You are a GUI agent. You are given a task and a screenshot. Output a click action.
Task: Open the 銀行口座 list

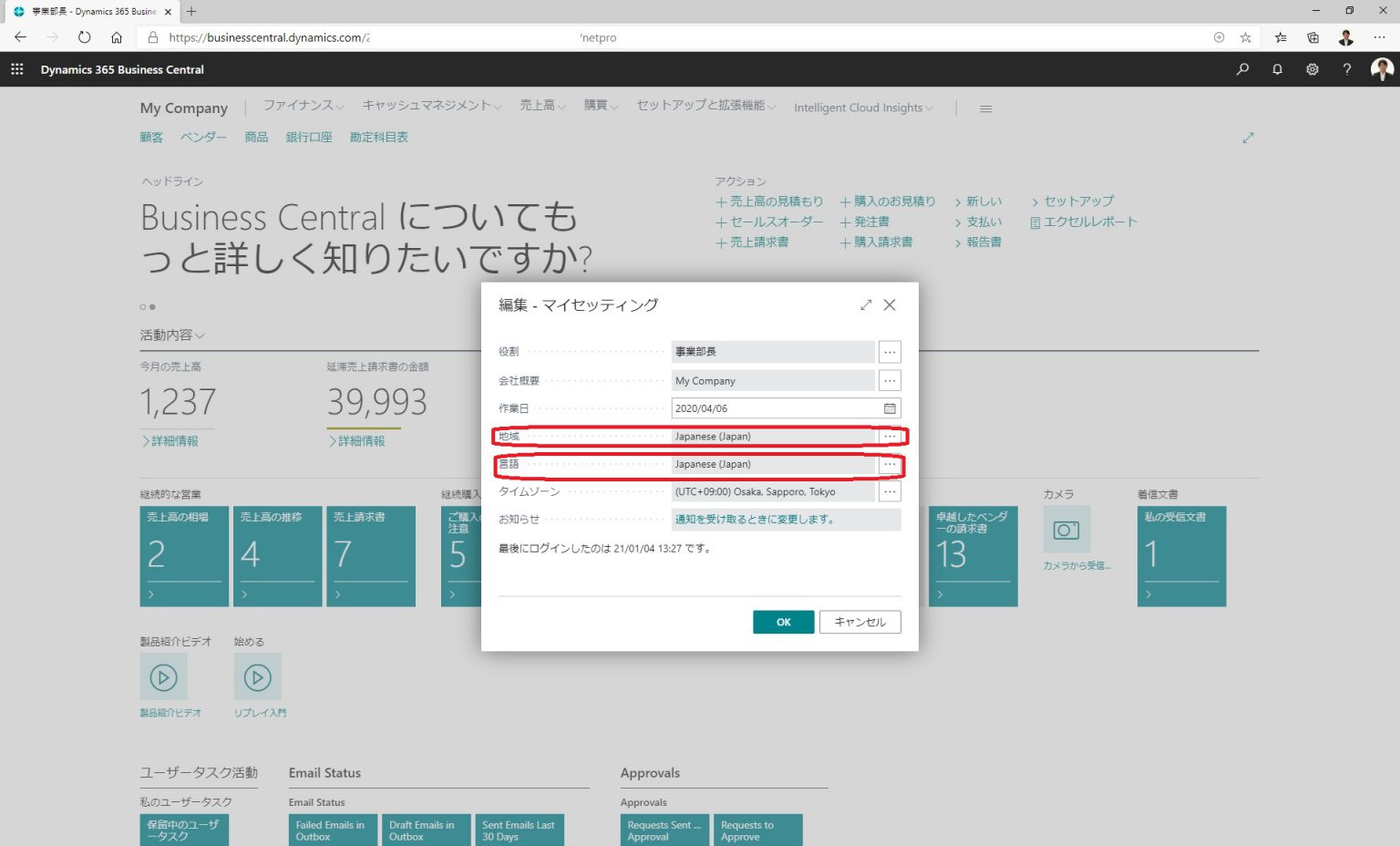point(309,138)
